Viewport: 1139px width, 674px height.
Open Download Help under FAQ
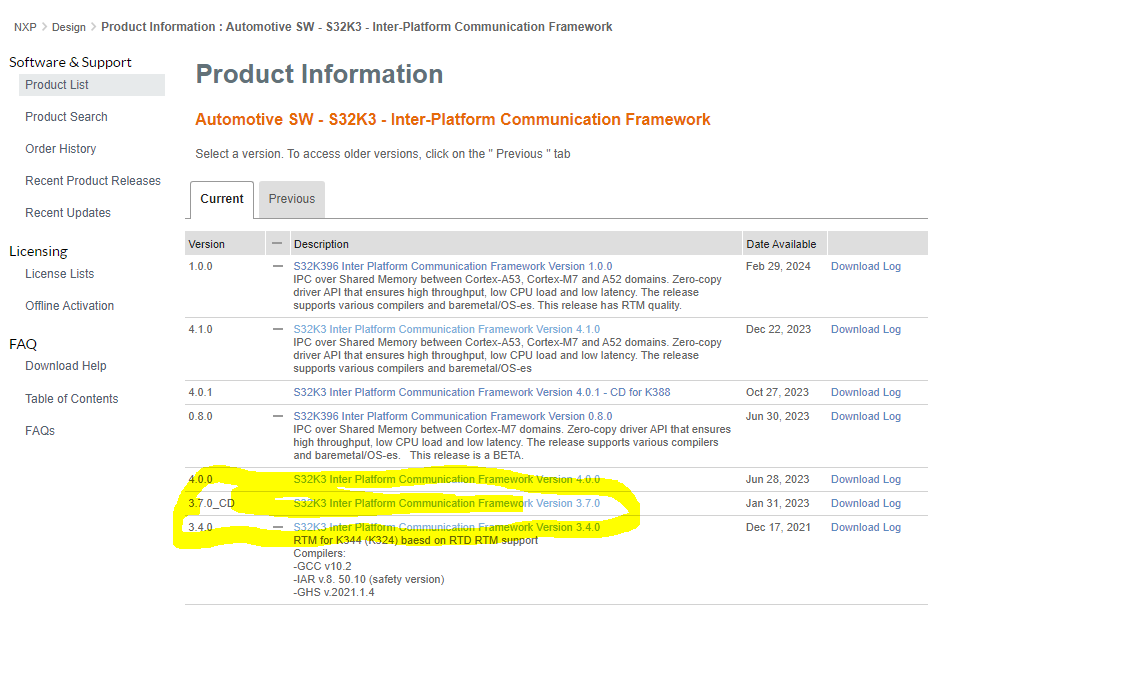(65, 366)
